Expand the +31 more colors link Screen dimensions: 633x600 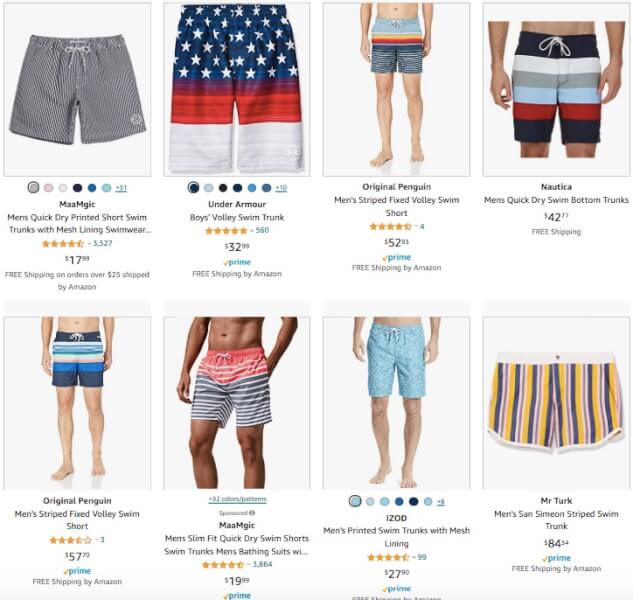pos(121,188)
